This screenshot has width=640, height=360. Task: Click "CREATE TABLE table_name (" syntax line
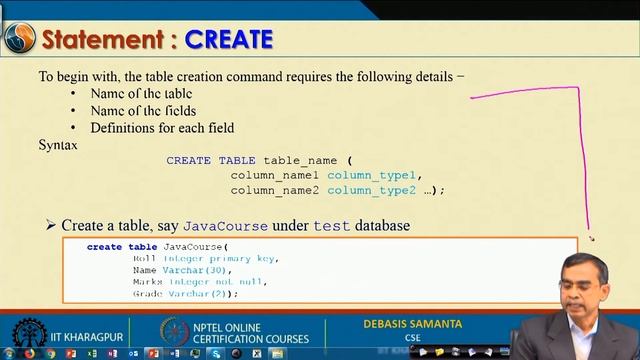pos(259,161)
